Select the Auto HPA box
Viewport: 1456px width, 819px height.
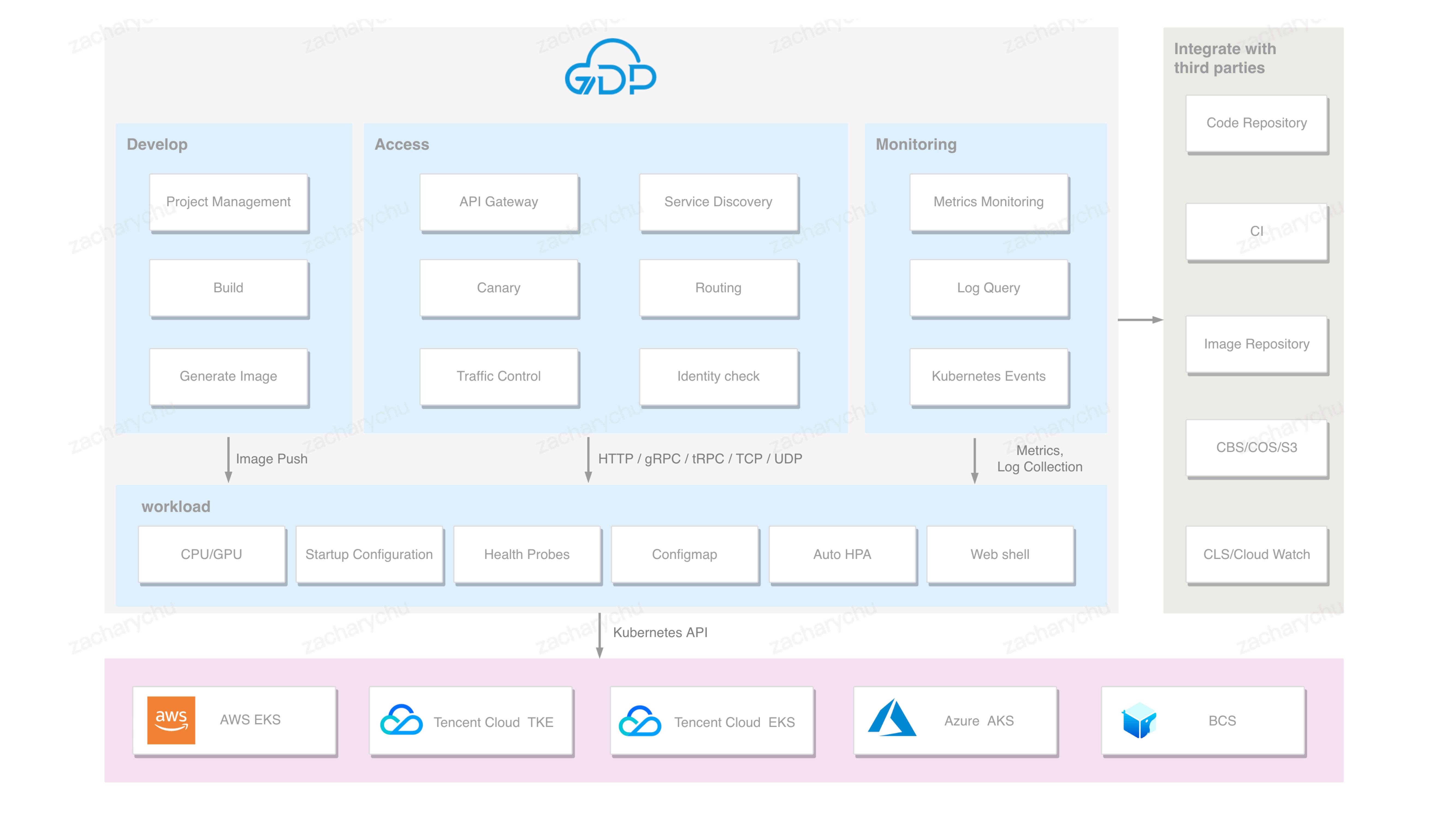[x=842, y=554]
